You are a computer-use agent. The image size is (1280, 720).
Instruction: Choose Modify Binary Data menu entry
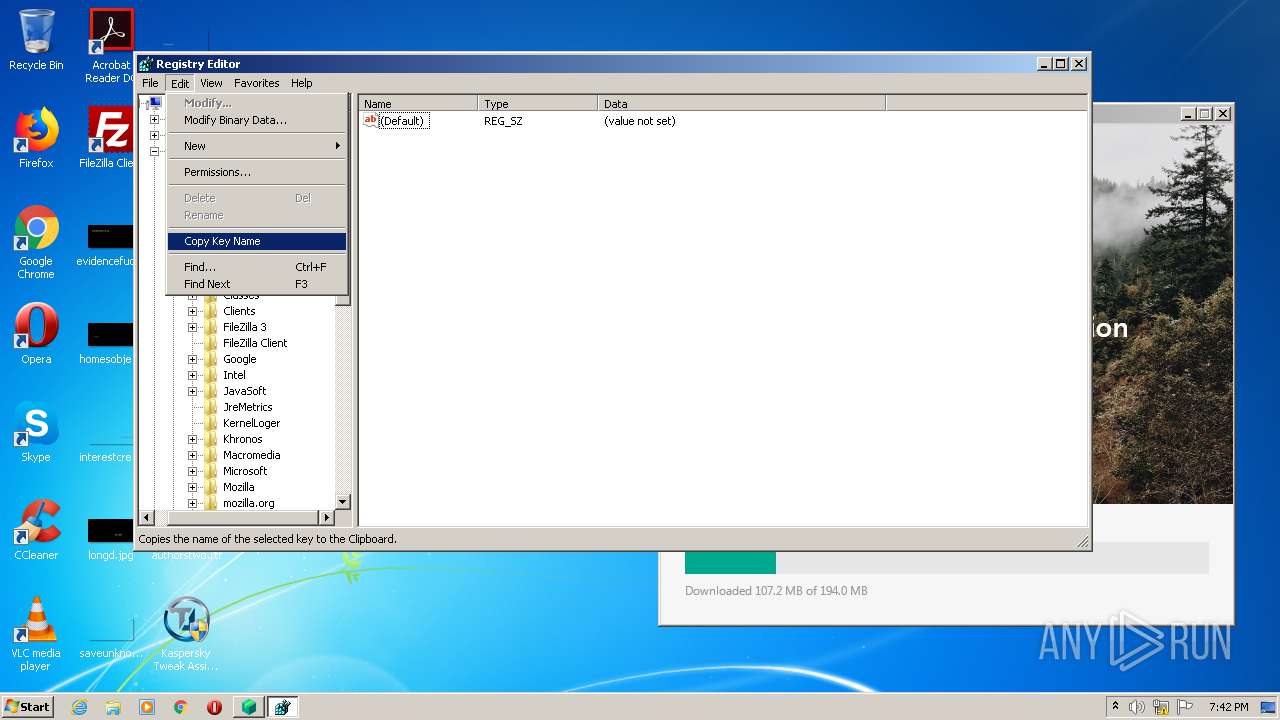pyautogui.click(x=257, y=120)
